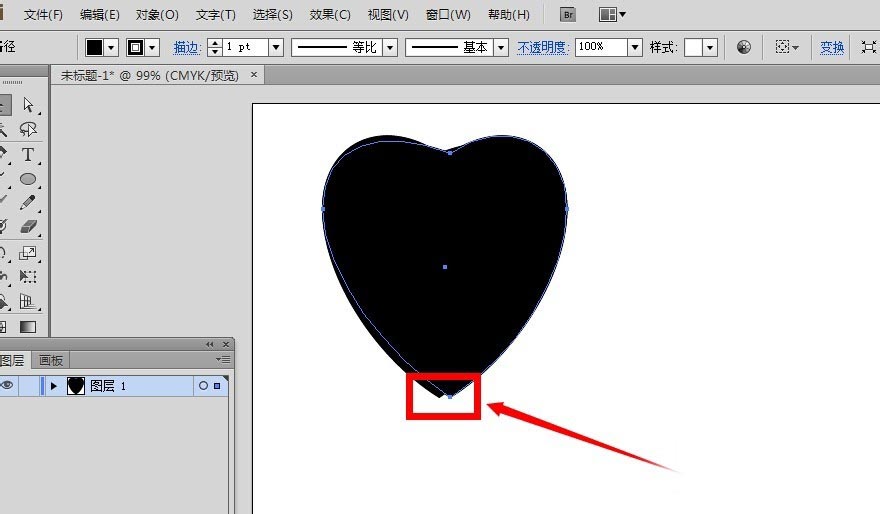Select the Gradient tool
This screenshot has height=514, width=880.
(x=28, y=327)
